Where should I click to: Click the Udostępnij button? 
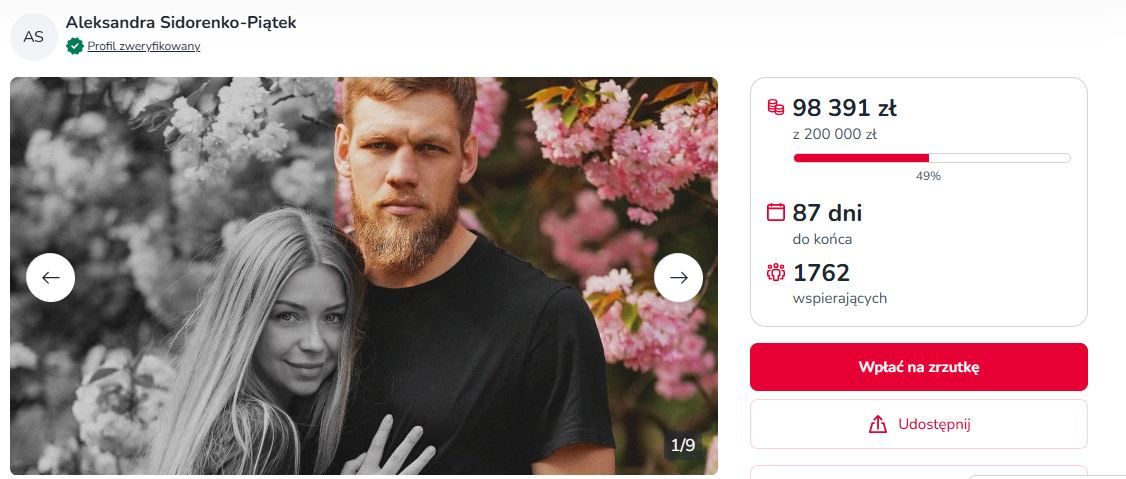coord(918,424)
